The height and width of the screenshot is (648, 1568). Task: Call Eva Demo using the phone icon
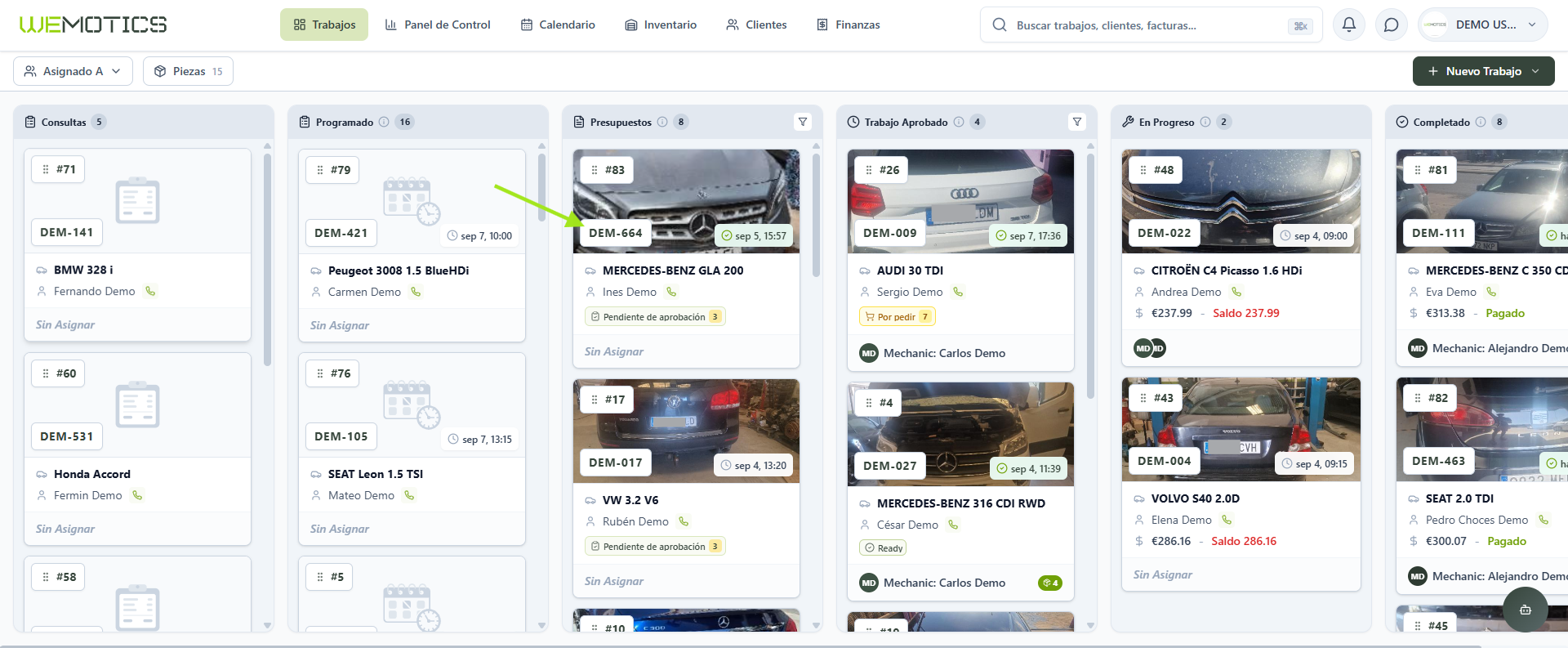pyautogui.click(x=1491, y=292)
